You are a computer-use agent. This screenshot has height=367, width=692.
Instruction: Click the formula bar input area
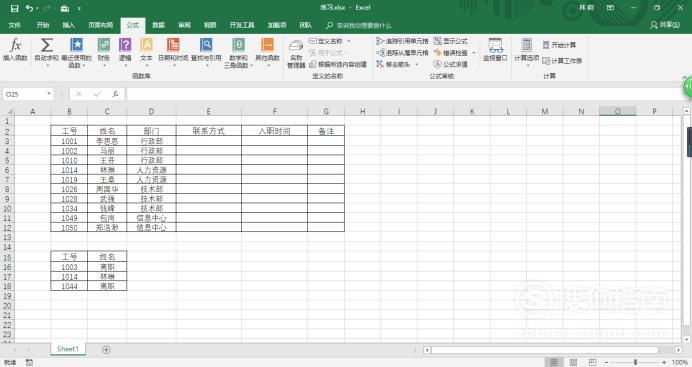click(404, 94)
